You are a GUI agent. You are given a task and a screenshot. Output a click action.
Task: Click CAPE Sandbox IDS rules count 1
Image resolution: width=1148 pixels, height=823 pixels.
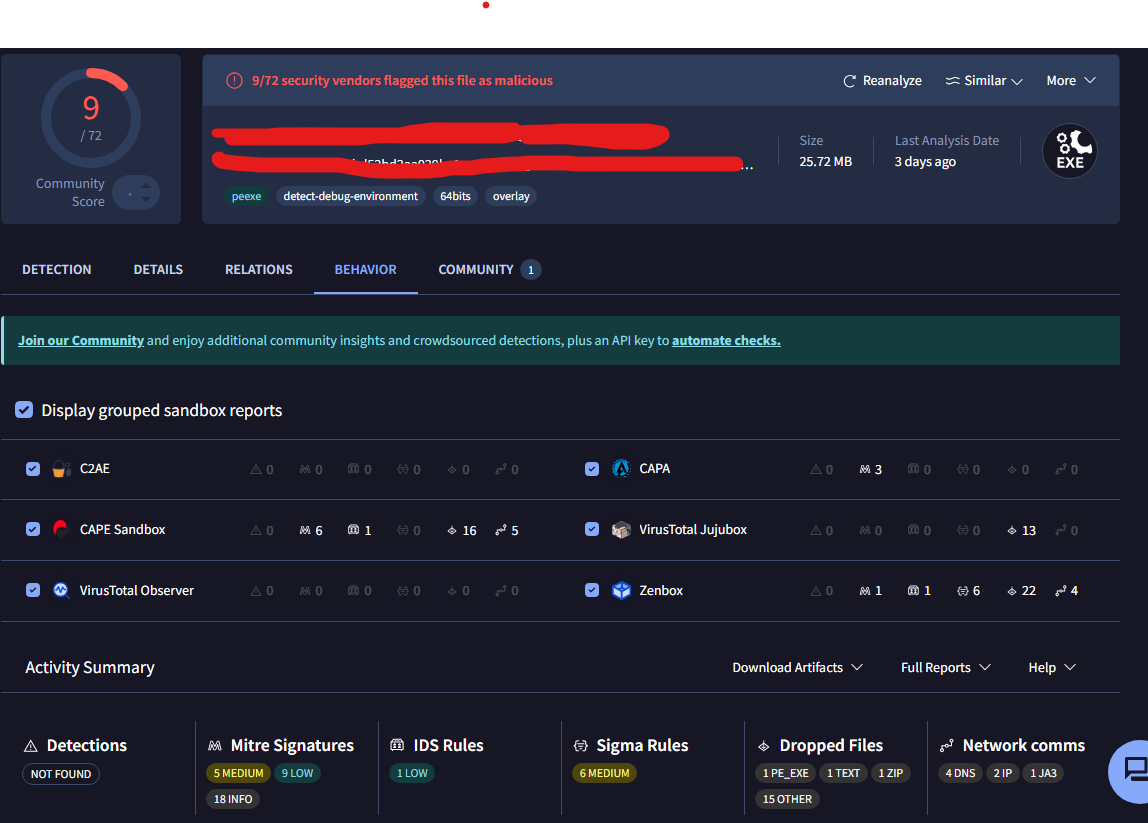click(359, 530)
